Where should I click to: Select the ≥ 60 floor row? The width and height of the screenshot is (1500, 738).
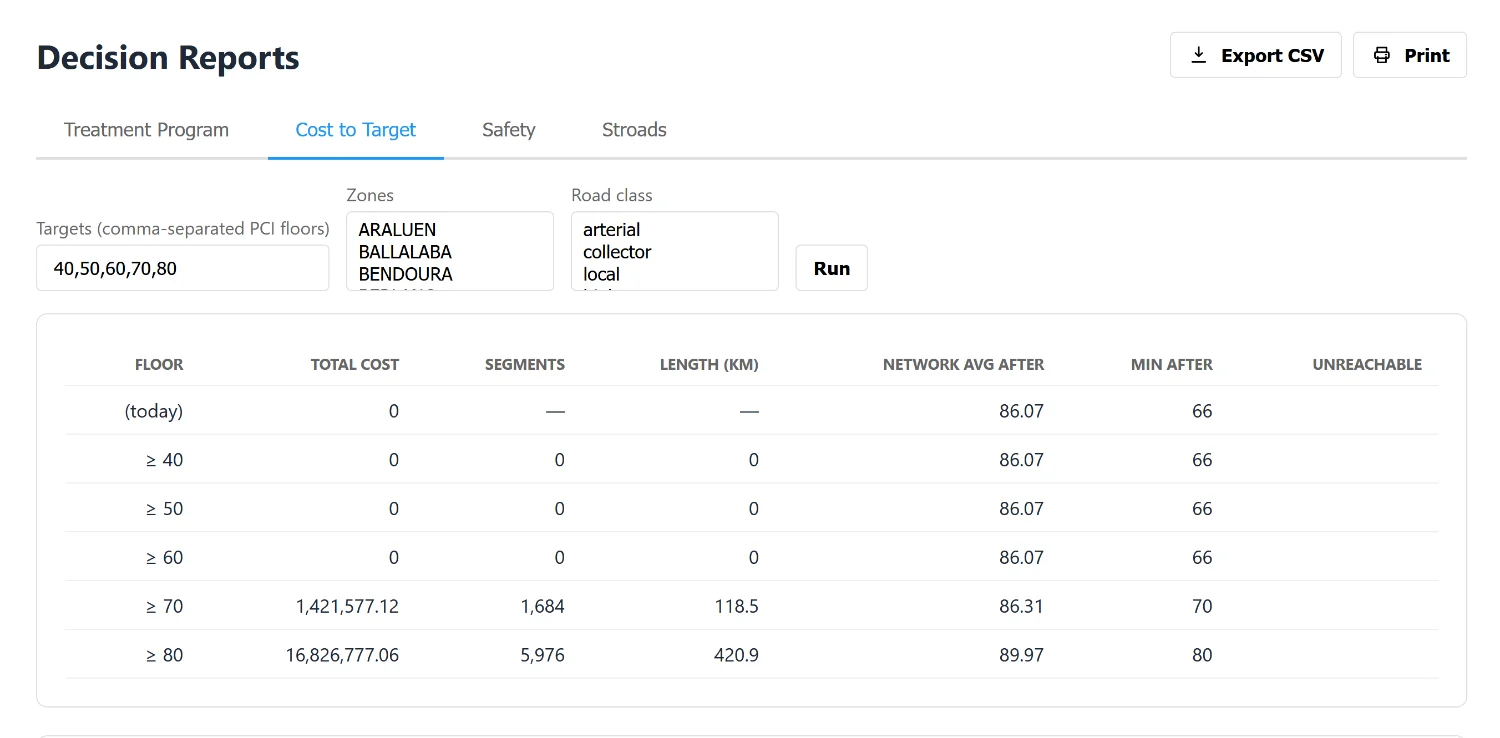pyautogui.click(x=752, y=557)
